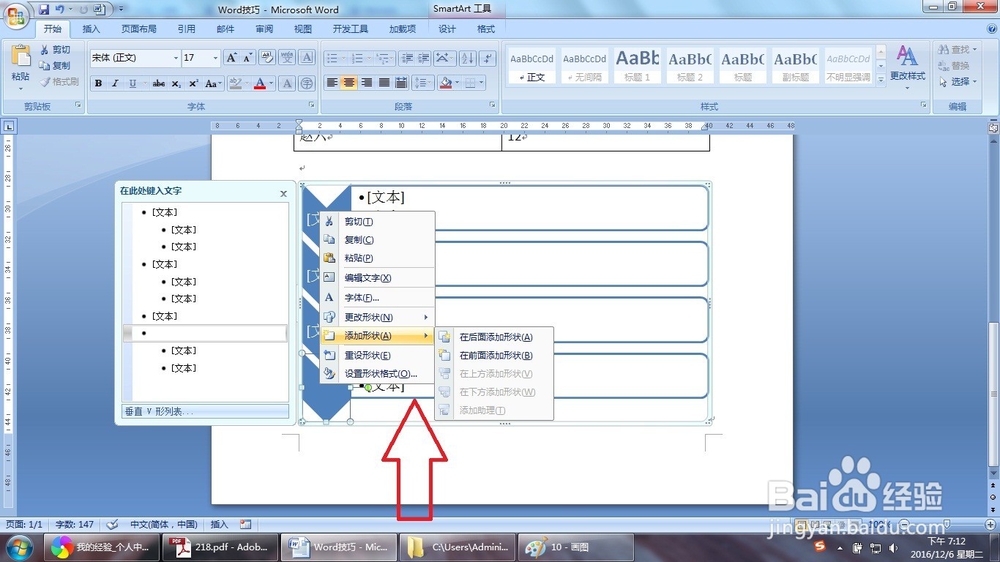
Task: Click the Word Help question mark icon
Action: (x=992, y=29)
